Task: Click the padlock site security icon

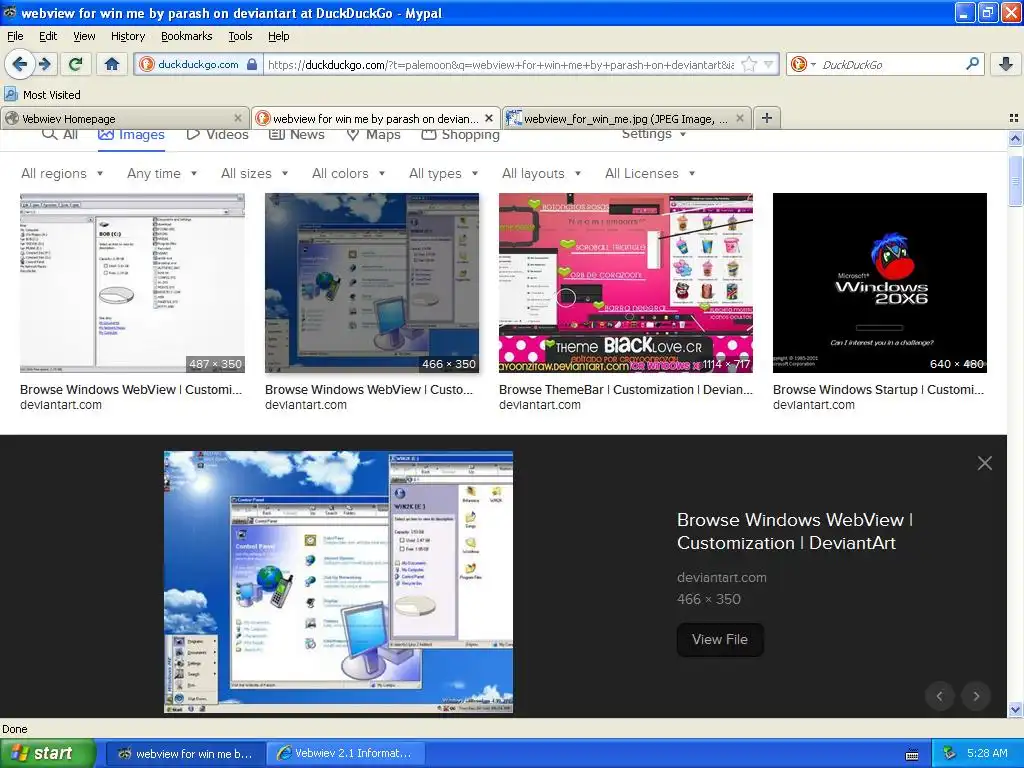Action: (x=252, y=64)
